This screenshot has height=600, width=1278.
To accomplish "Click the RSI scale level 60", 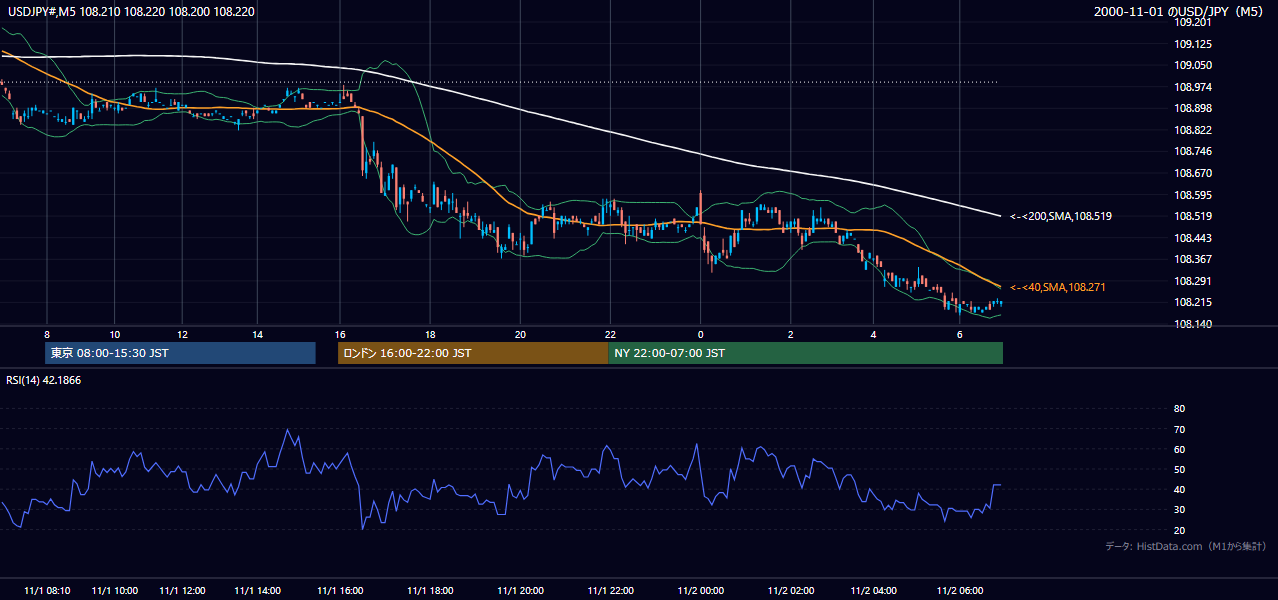I will point(1179,449).
